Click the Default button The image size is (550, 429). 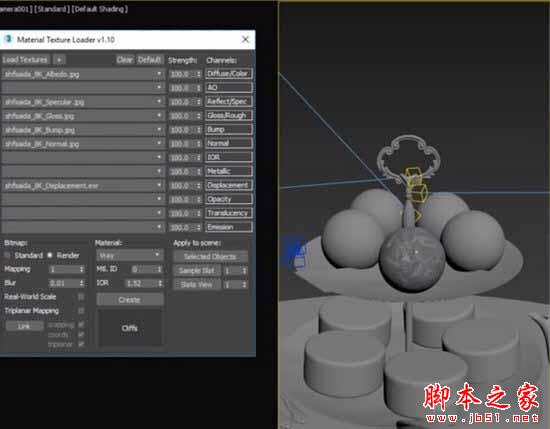point(149,60)
